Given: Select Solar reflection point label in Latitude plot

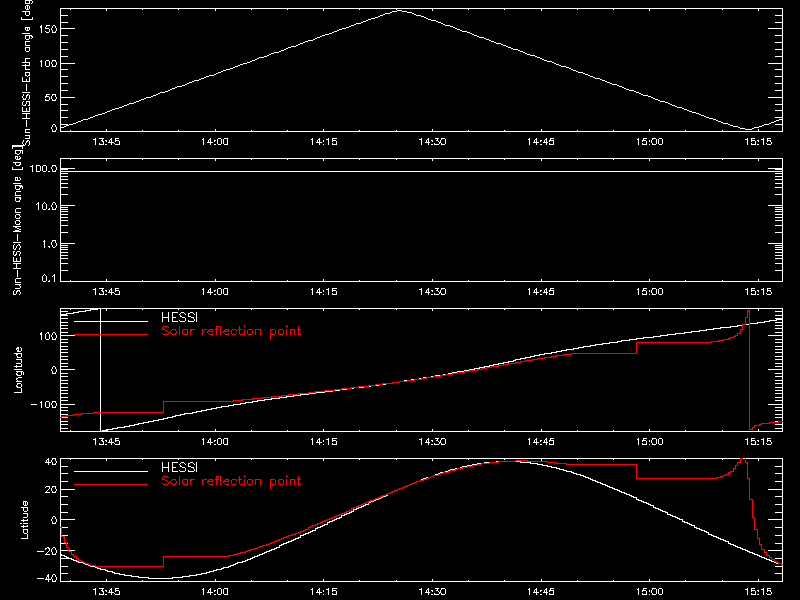Looking at the screenshot, I should (231, 481).
